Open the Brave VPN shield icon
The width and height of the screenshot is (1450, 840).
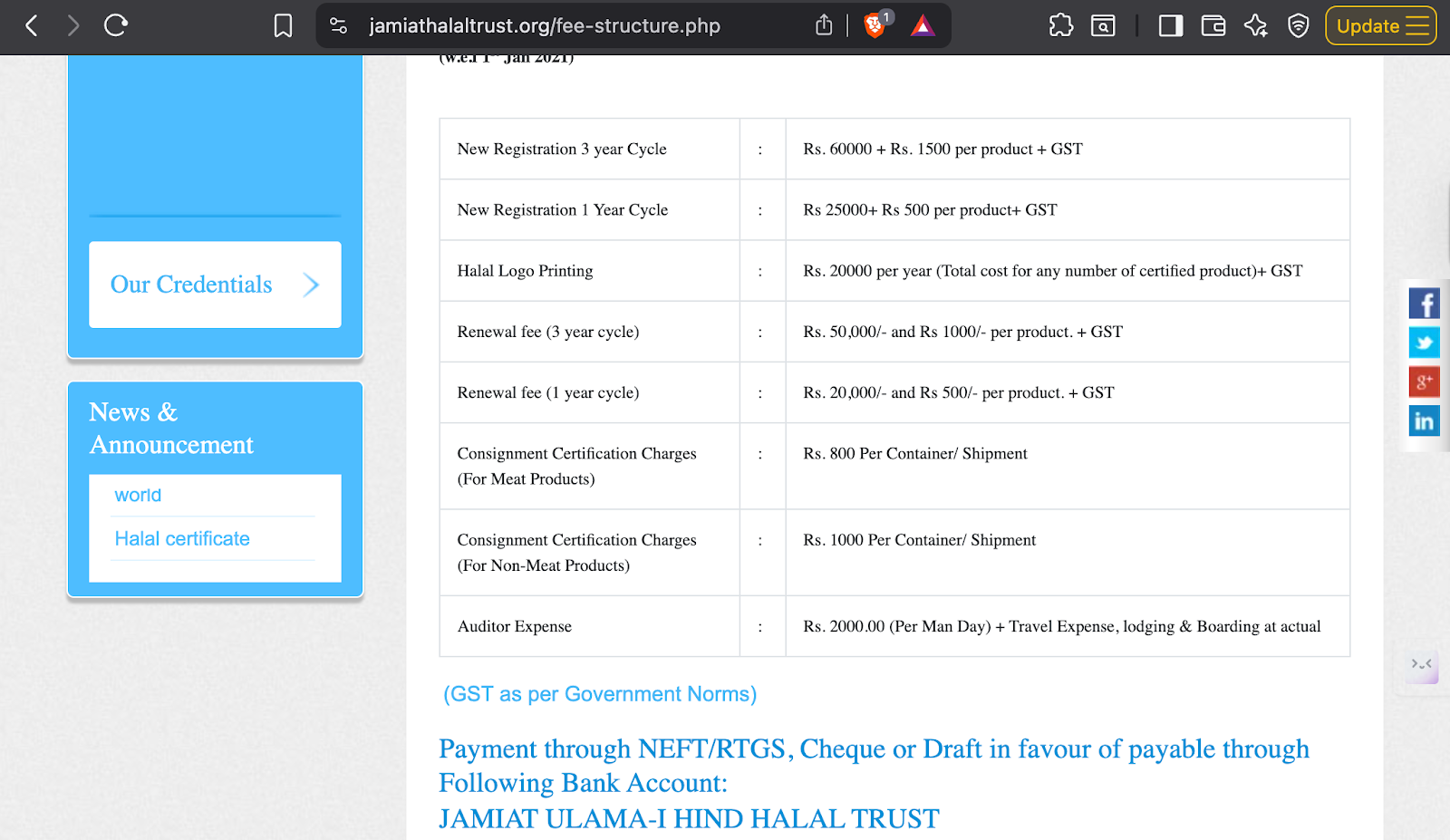1298,25
